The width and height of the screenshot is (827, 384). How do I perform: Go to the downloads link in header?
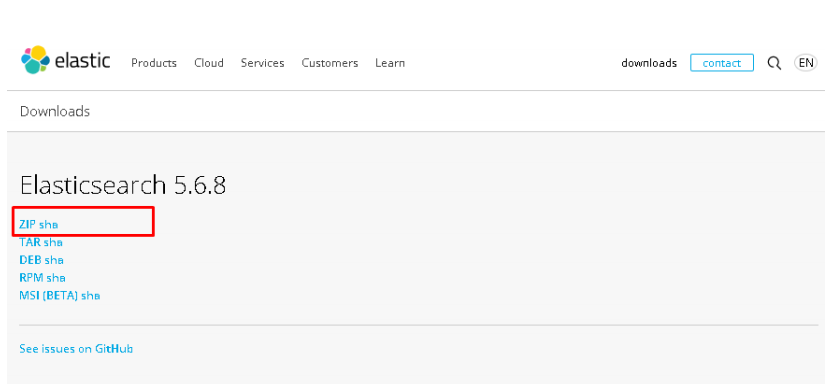click(x=649, y=63)
